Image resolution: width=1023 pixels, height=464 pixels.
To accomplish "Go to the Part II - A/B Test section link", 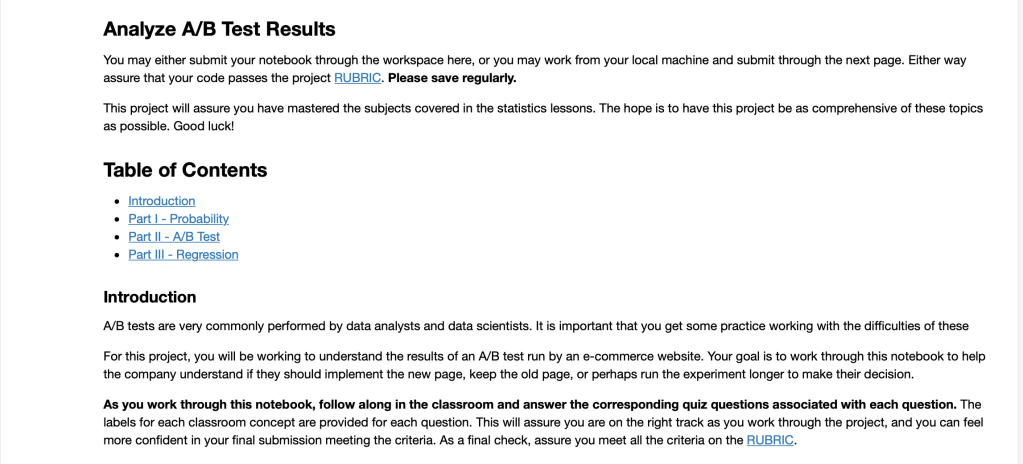I will point(174,237).
